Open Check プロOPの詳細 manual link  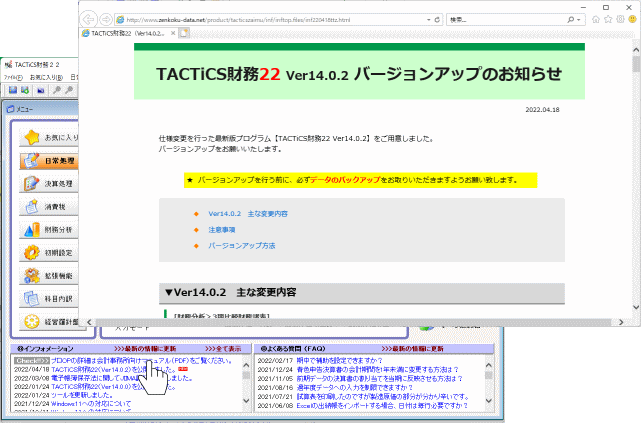pos(143,360)
